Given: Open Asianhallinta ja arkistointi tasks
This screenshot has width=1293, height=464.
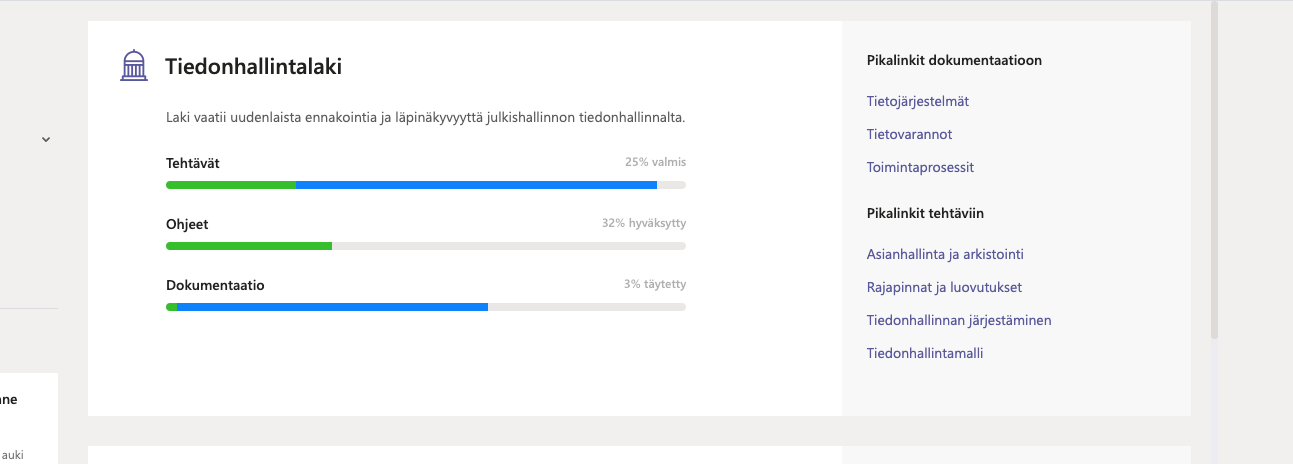Looking at the screenshot, I should coord(945,254).
